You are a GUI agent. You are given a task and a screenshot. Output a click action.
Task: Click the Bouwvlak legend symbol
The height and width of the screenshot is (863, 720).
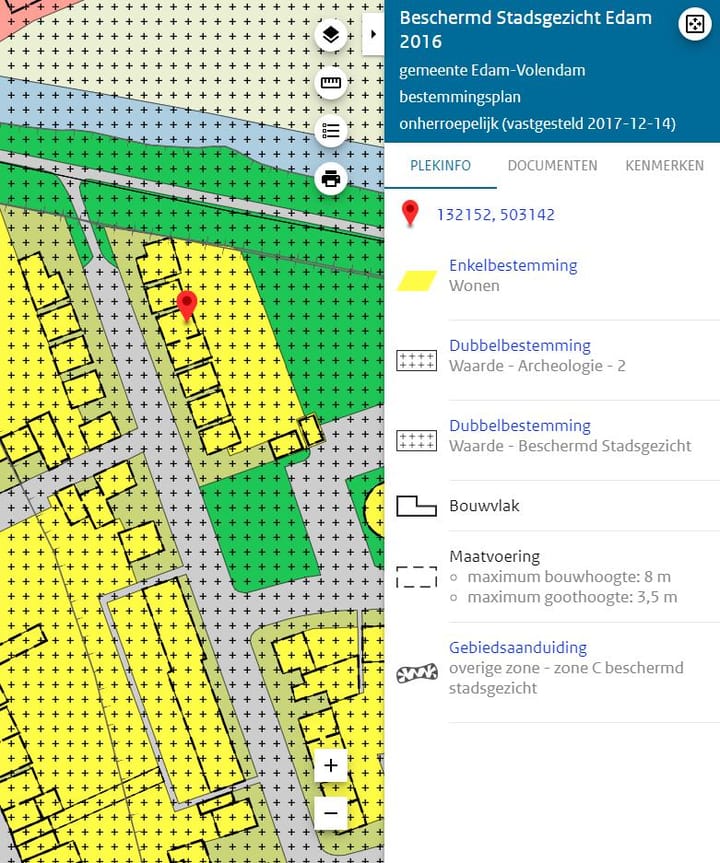(x=417, y=506)
